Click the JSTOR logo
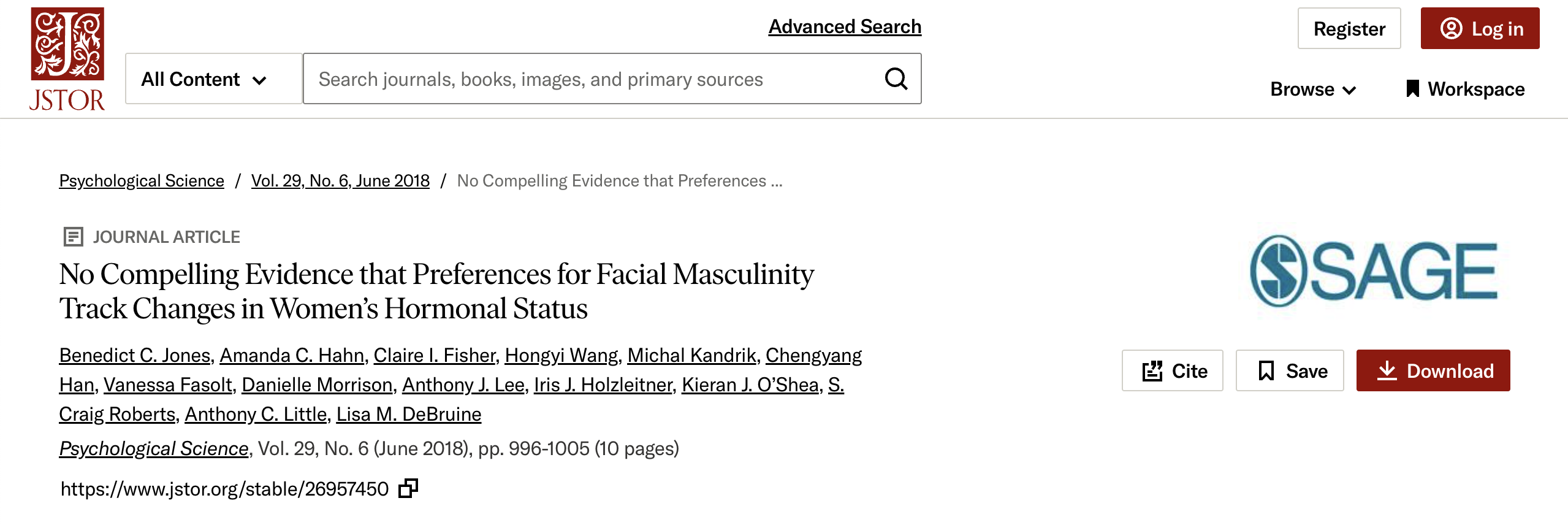 [67, 59]
